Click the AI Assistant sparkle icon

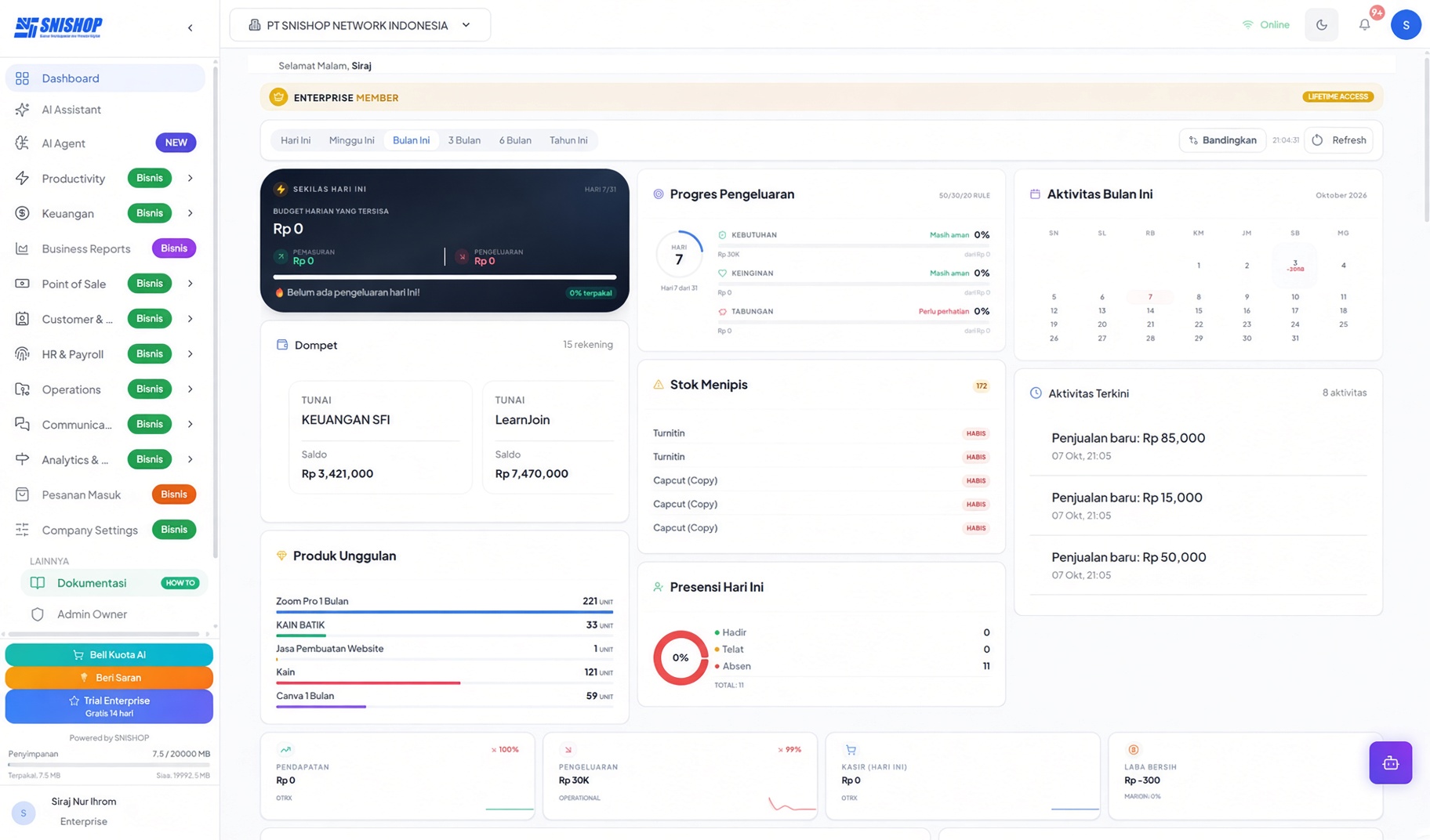[x=22, y=110]
